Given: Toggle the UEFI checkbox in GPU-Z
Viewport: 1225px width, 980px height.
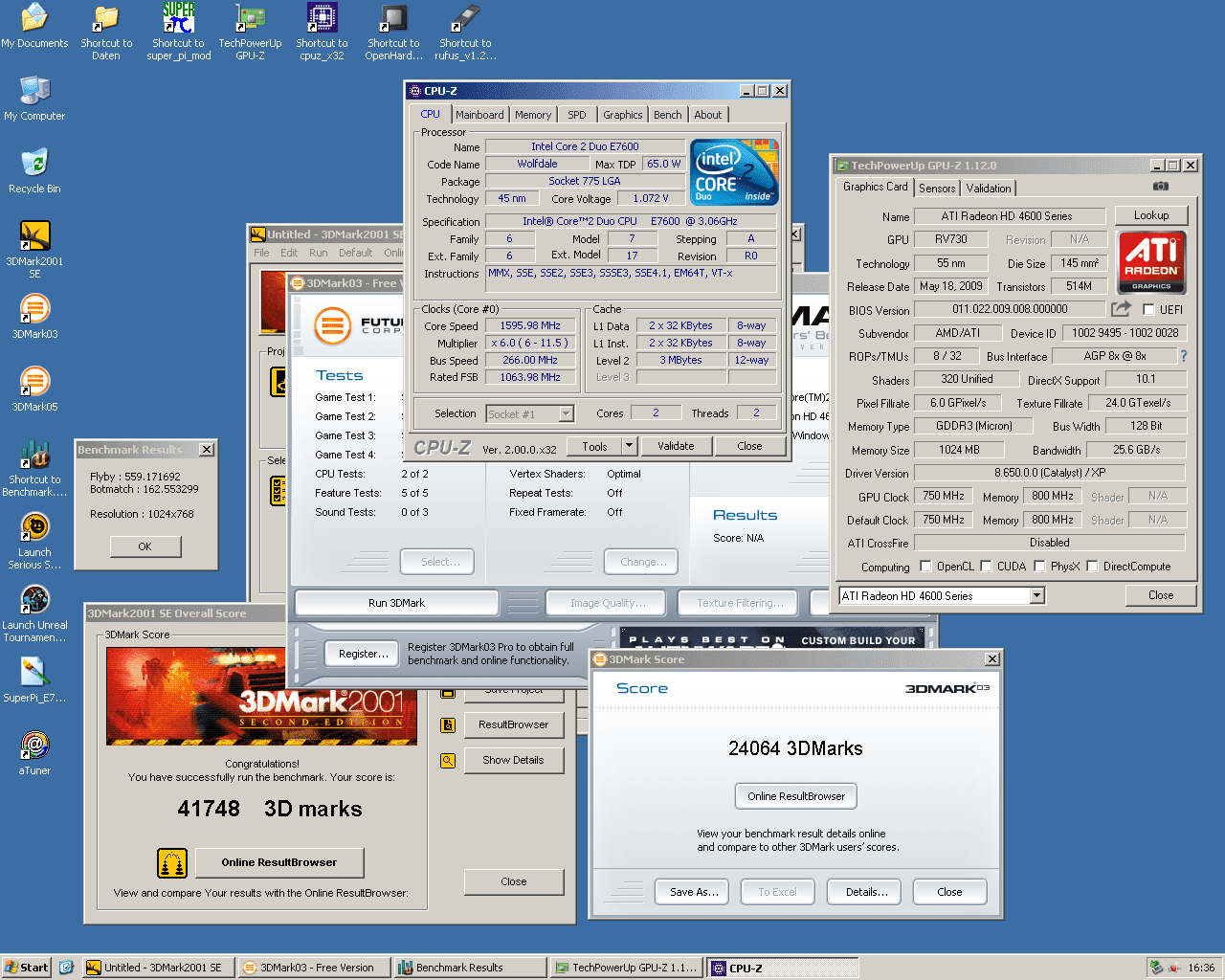Looking at the screenshot, I should click(1148, 310).
